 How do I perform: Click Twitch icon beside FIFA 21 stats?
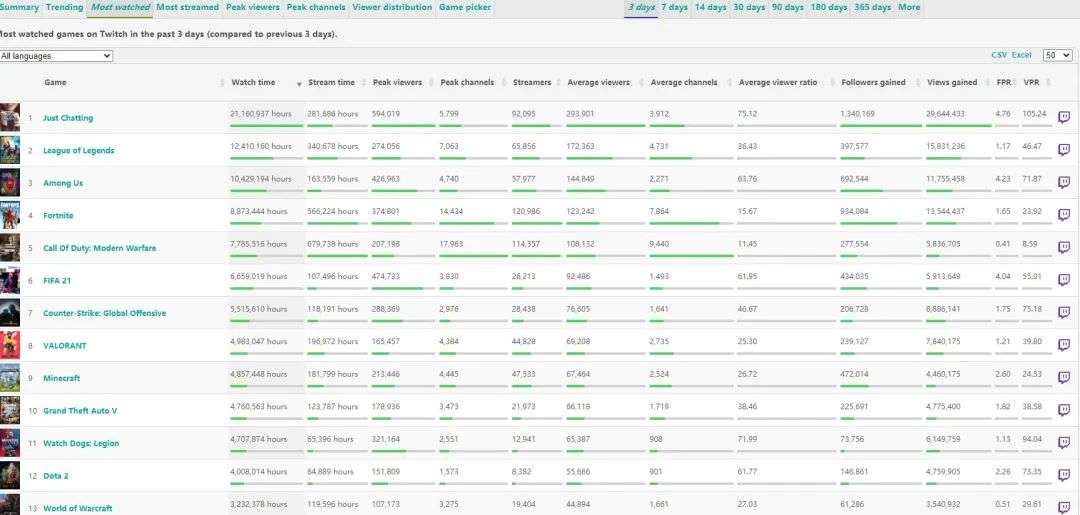(x=1064, y=280)
